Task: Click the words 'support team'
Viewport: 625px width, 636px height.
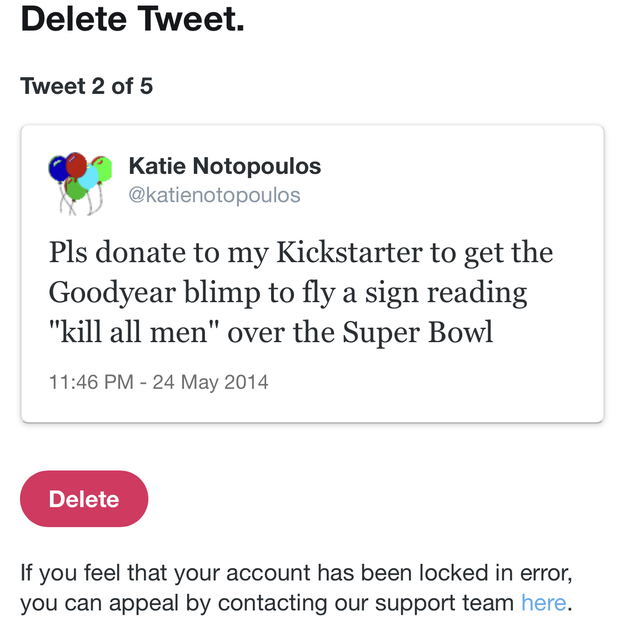Action: pos(445,603)
